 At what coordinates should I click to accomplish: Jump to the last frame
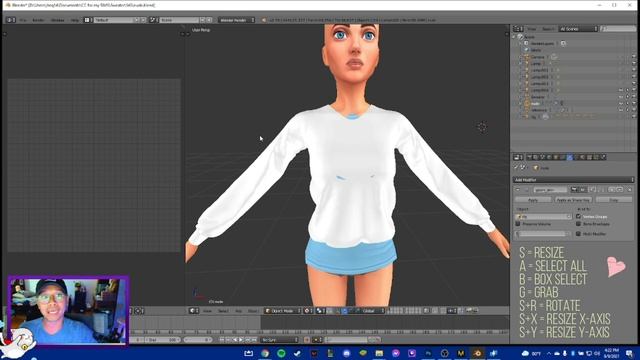point(254,340)
